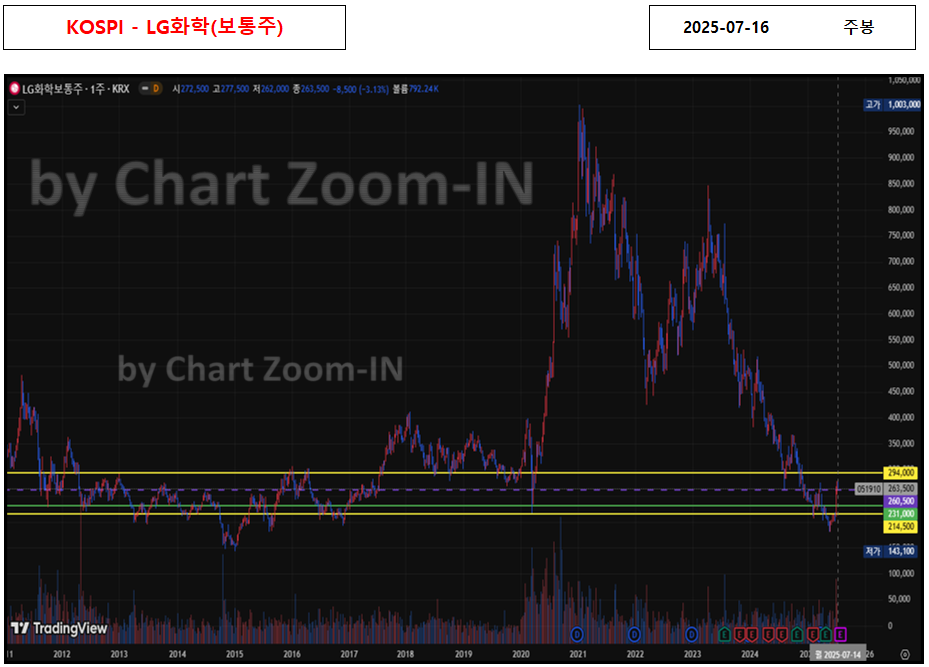Screen dimensions: 929x667
Task: Open chart settings hexagon icon at bottom right
Action: click(x=905, y=655)
